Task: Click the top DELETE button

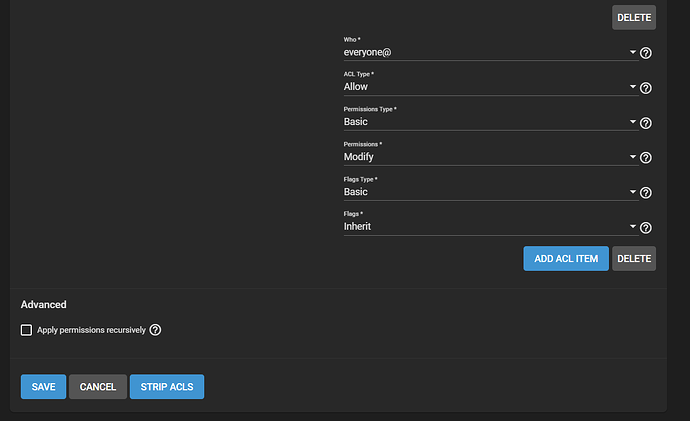Action: click(x=634, y=18)
